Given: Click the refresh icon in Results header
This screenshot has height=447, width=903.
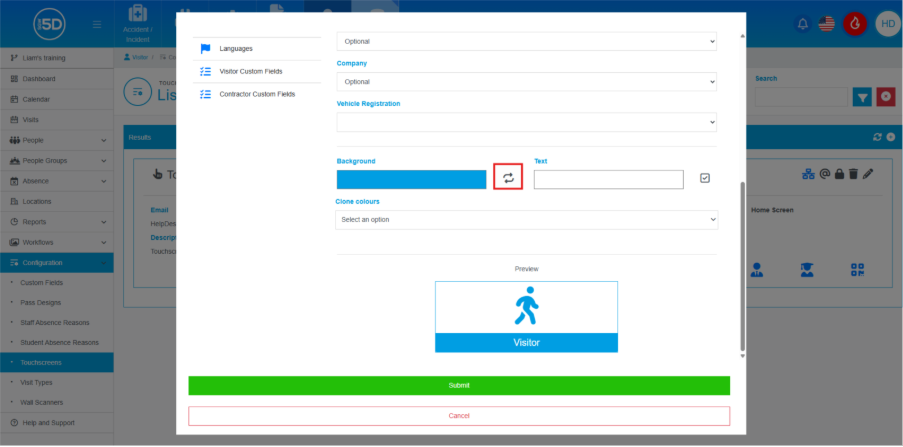Looking at the screenshot, I should click(878, 137).
